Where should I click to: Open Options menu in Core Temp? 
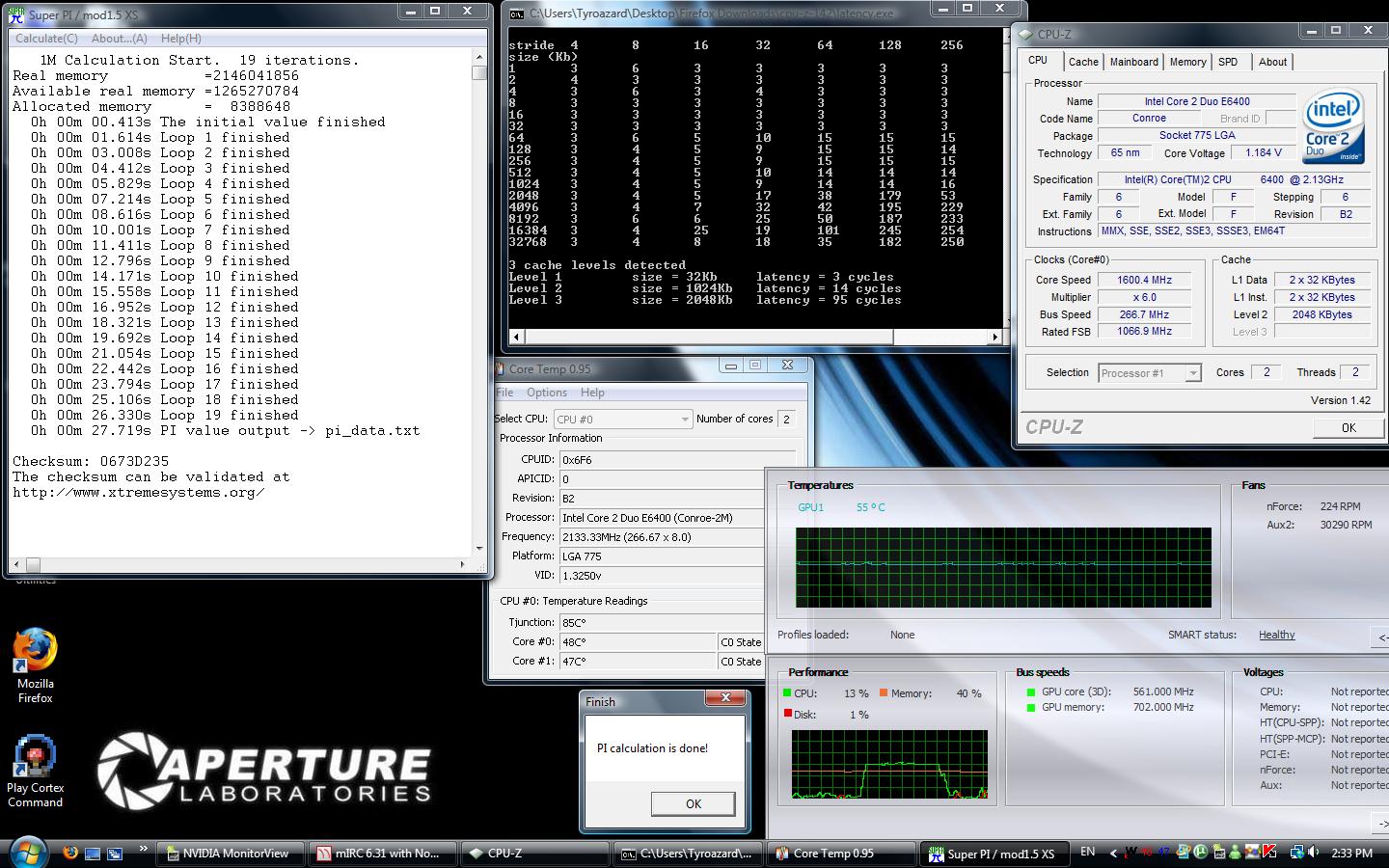point(546,393)
